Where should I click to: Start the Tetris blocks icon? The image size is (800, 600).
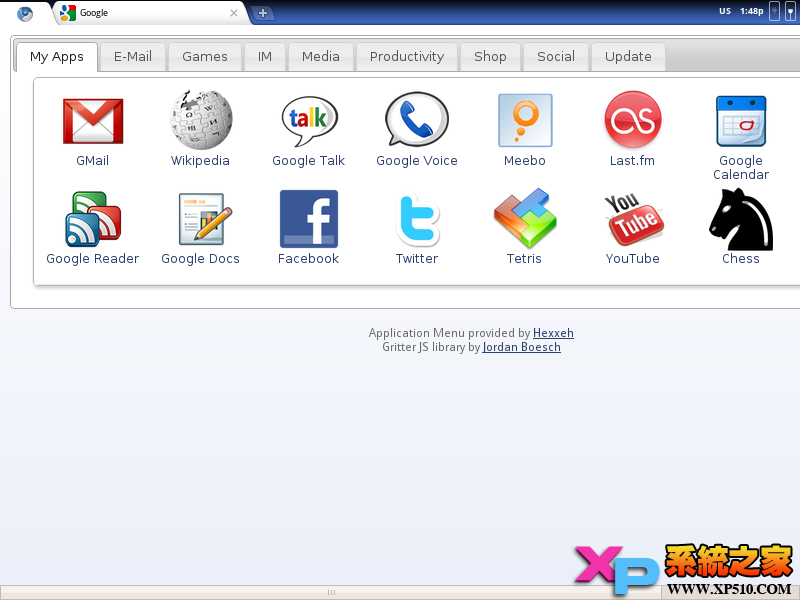525,218
